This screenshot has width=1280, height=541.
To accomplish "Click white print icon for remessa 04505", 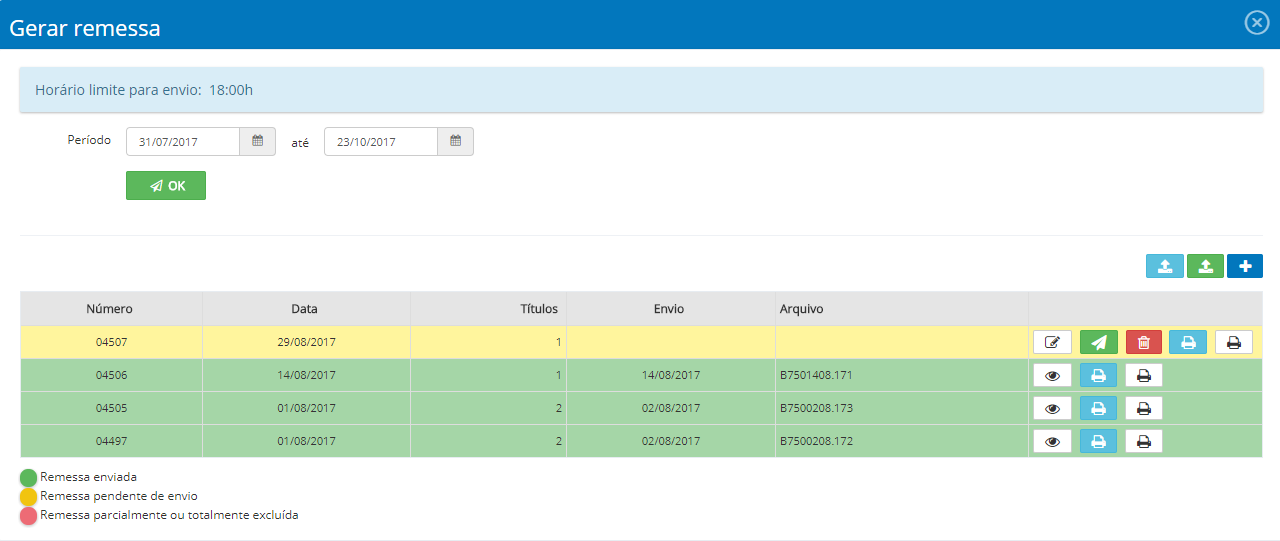I will tap(1144, 408).
